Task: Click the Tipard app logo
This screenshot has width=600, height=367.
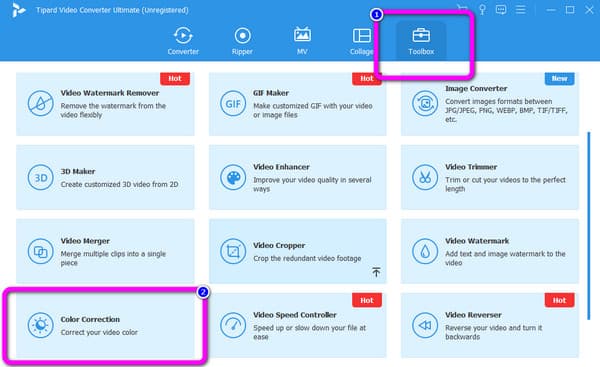Action: [x=18, y=10]
